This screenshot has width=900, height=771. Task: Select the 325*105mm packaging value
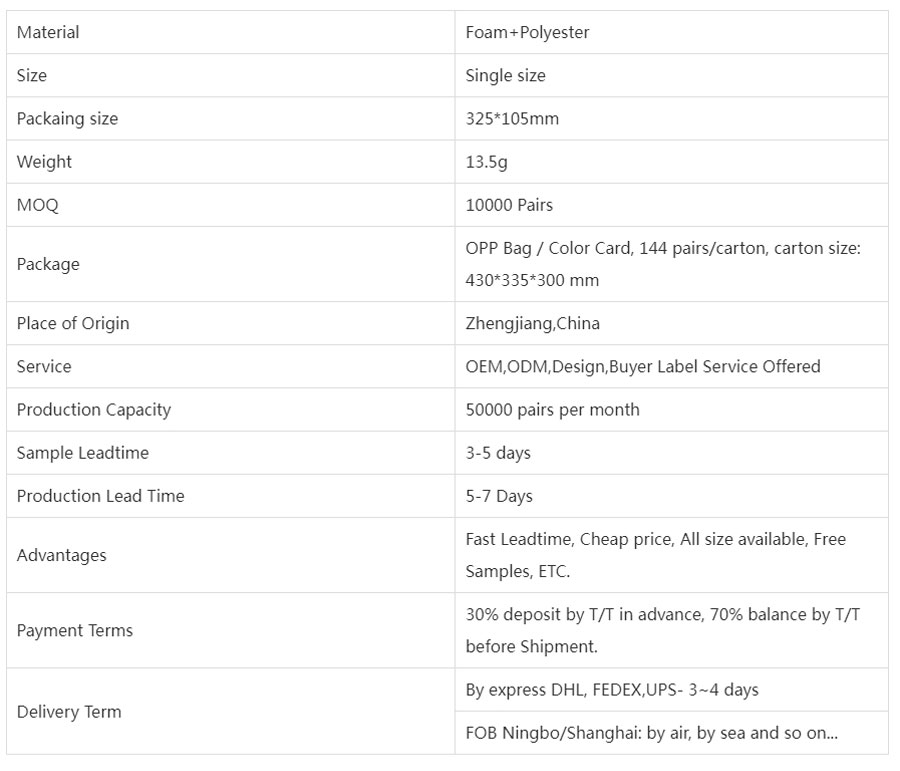click(512, 118)
